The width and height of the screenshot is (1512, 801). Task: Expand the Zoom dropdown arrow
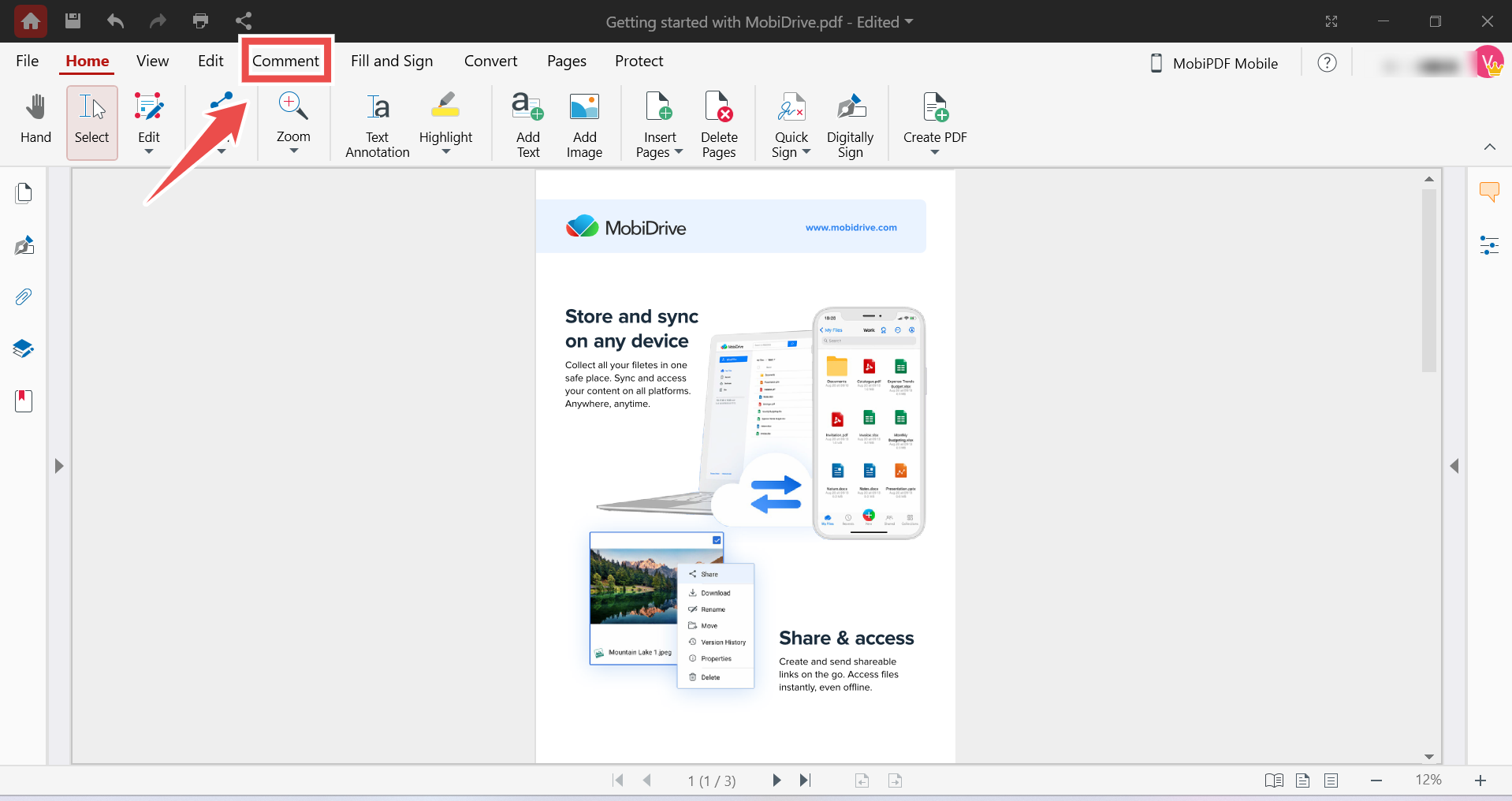click(x=293, y=151)
